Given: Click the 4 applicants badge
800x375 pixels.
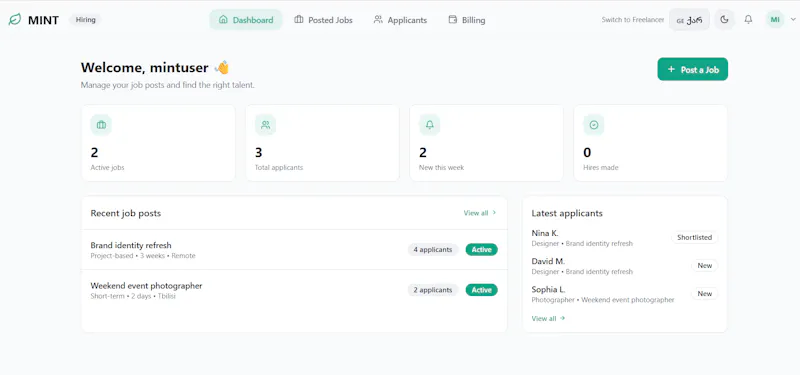Looking at the screenshot, I should [433, 249].
